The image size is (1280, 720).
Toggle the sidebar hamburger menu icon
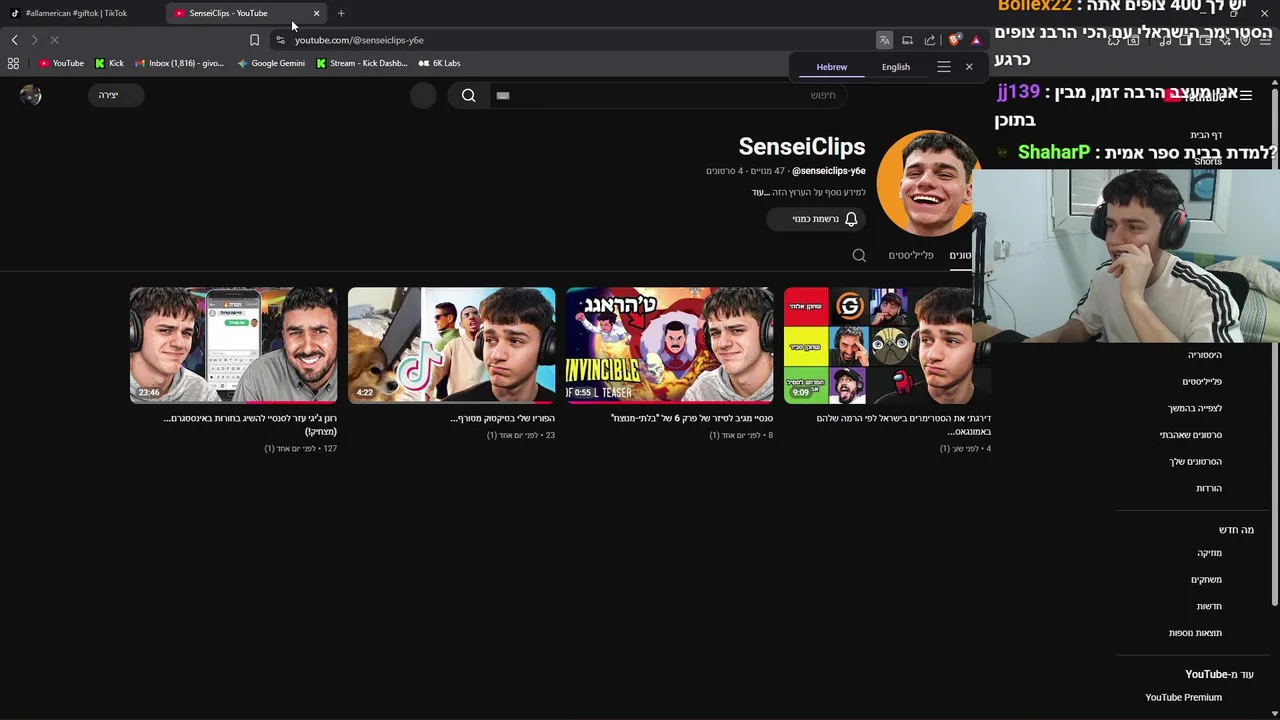1246,95
